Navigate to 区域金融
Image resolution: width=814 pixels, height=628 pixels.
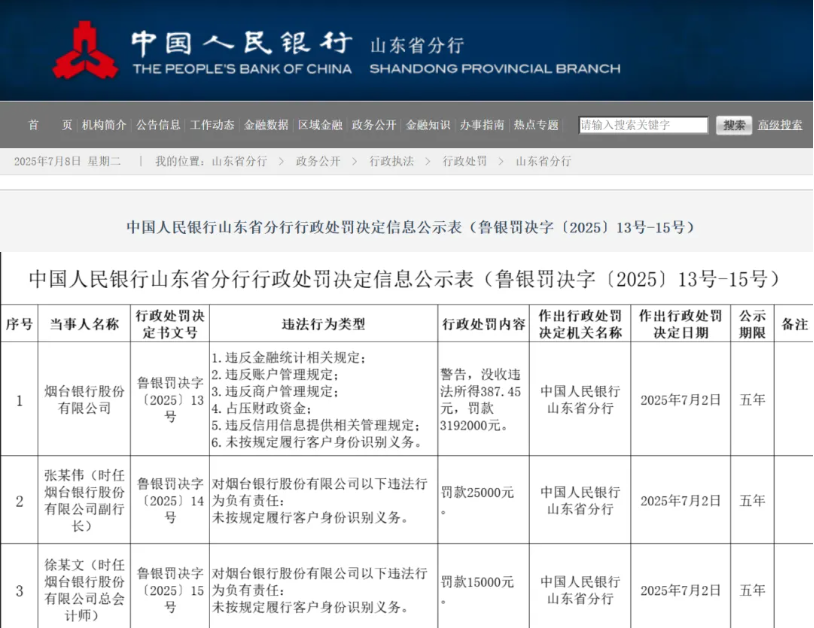tap(320, 125)
